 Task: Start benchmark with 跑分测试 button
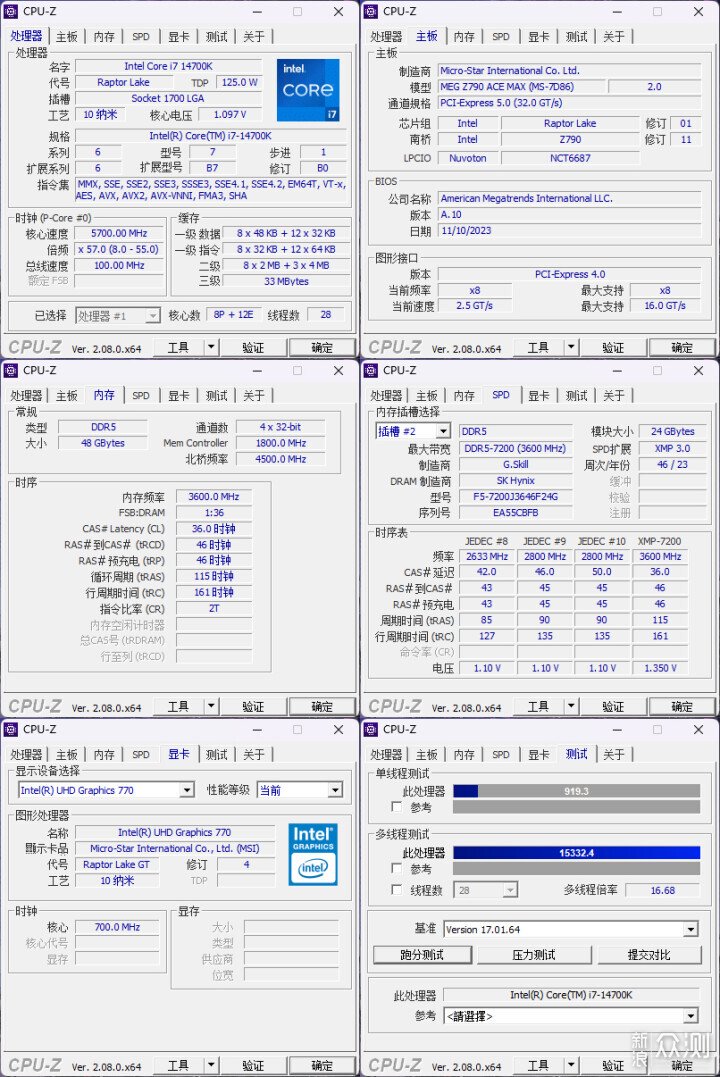click(x=423, y=955)
